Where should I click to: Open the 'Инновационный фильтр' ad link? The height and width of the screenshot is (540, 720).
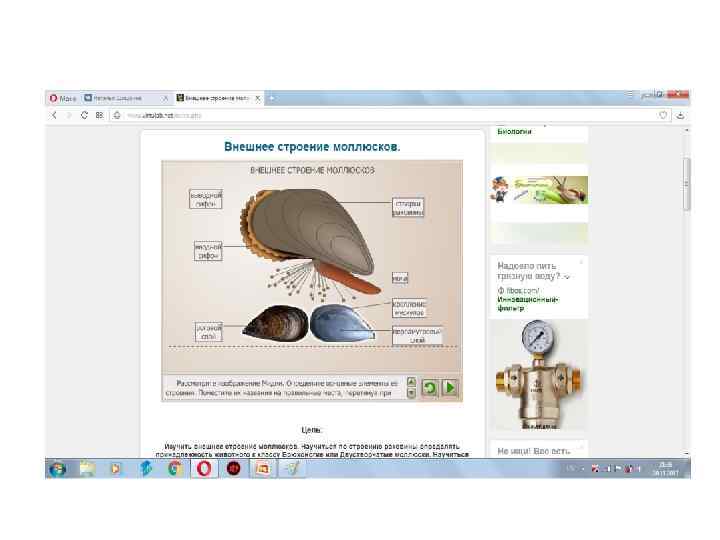[x=528, y=304]
